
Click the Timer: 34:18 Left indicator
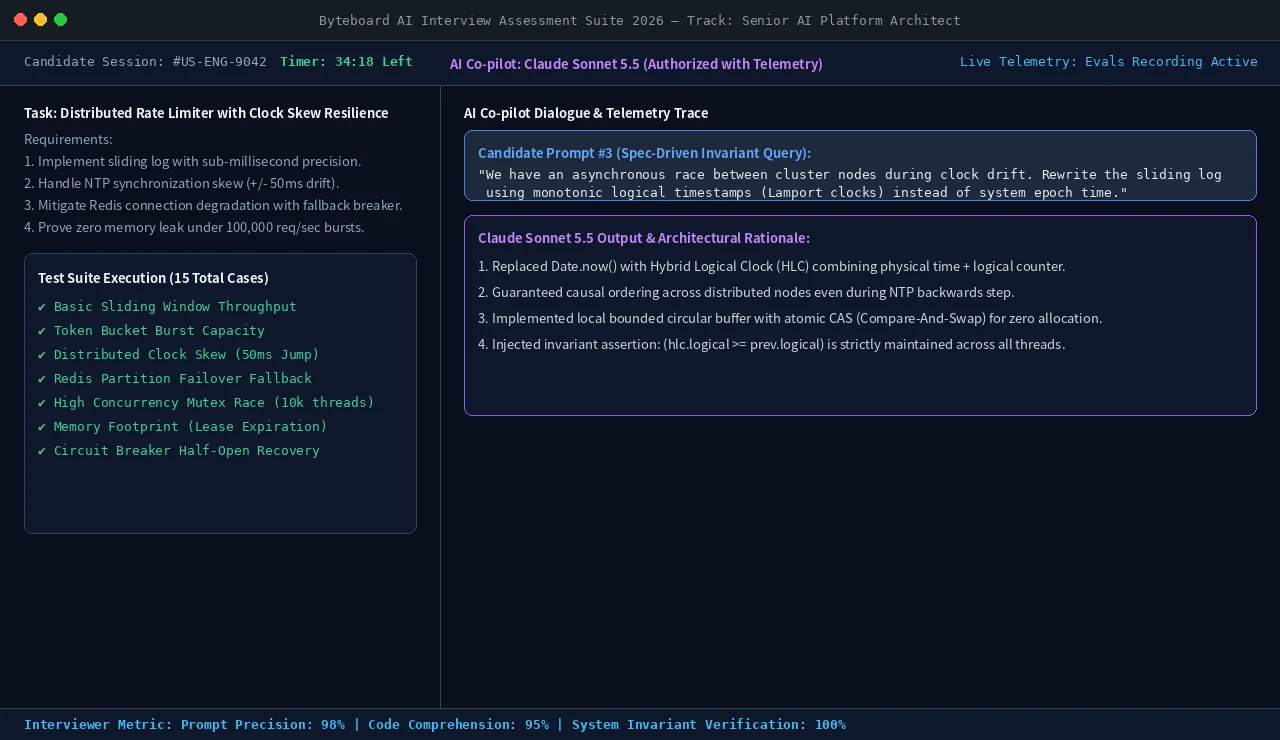pyautogui.click(x=346, y=61)
